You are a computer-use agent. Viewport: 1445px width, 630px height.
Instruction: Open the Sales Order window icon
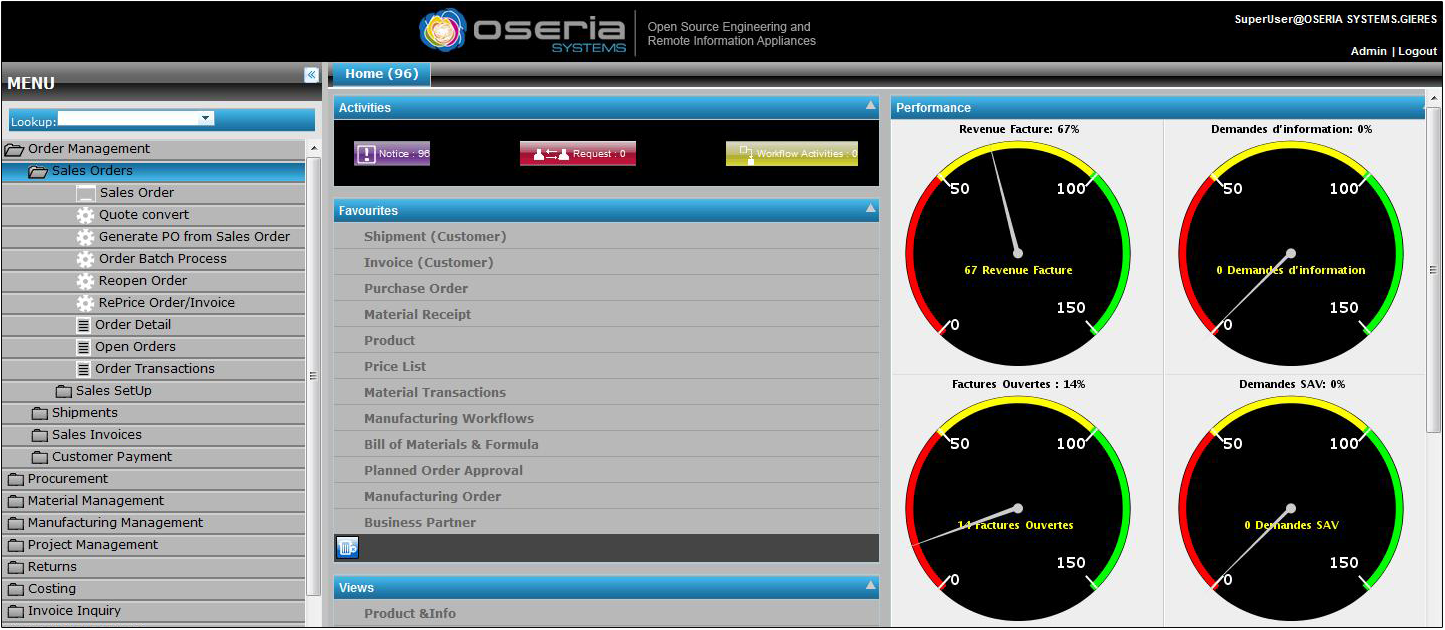86,193
